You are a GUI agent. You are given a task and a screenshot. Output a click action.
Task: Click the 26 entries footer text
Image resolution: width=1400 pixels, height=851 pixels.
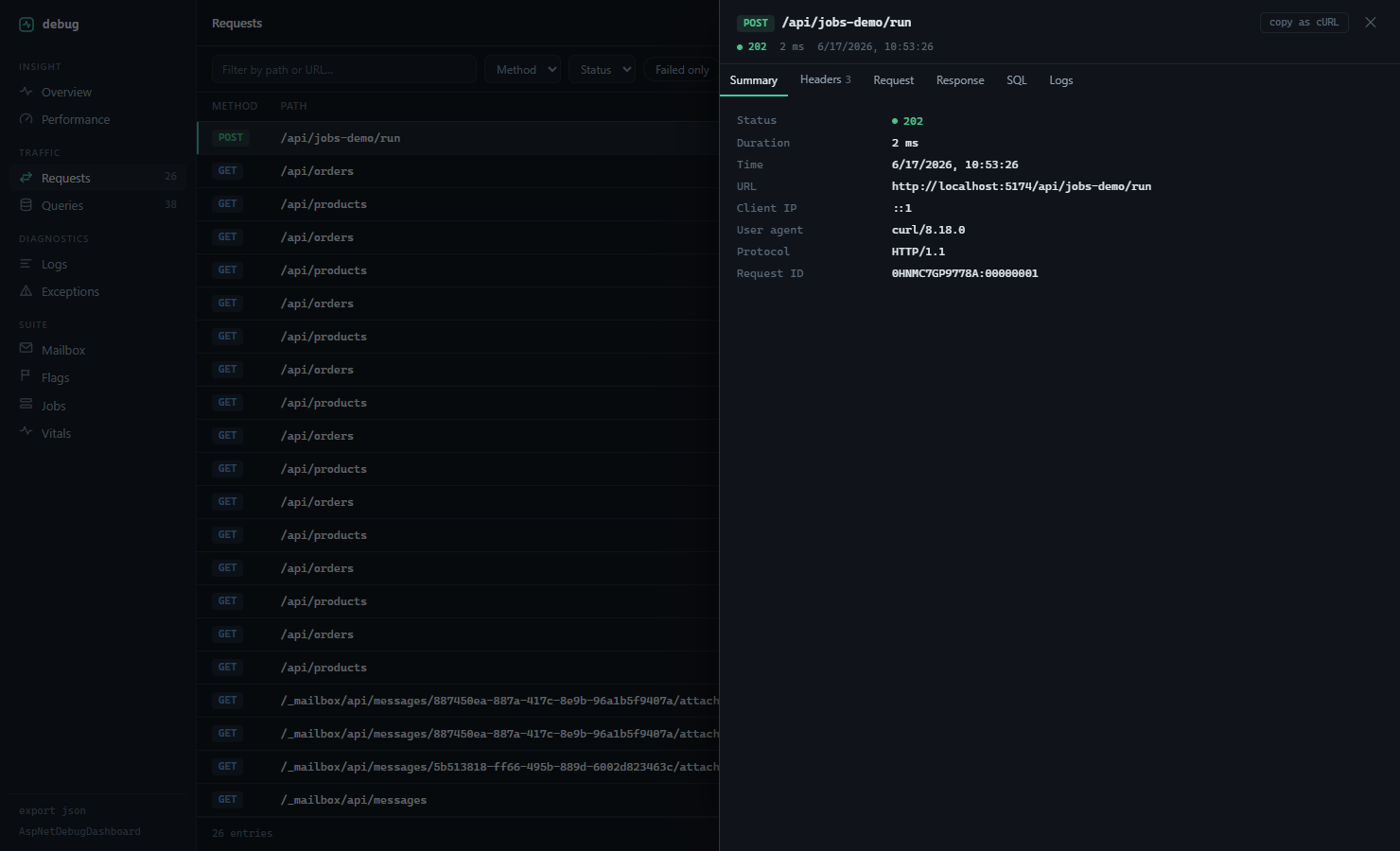[242, 833]
